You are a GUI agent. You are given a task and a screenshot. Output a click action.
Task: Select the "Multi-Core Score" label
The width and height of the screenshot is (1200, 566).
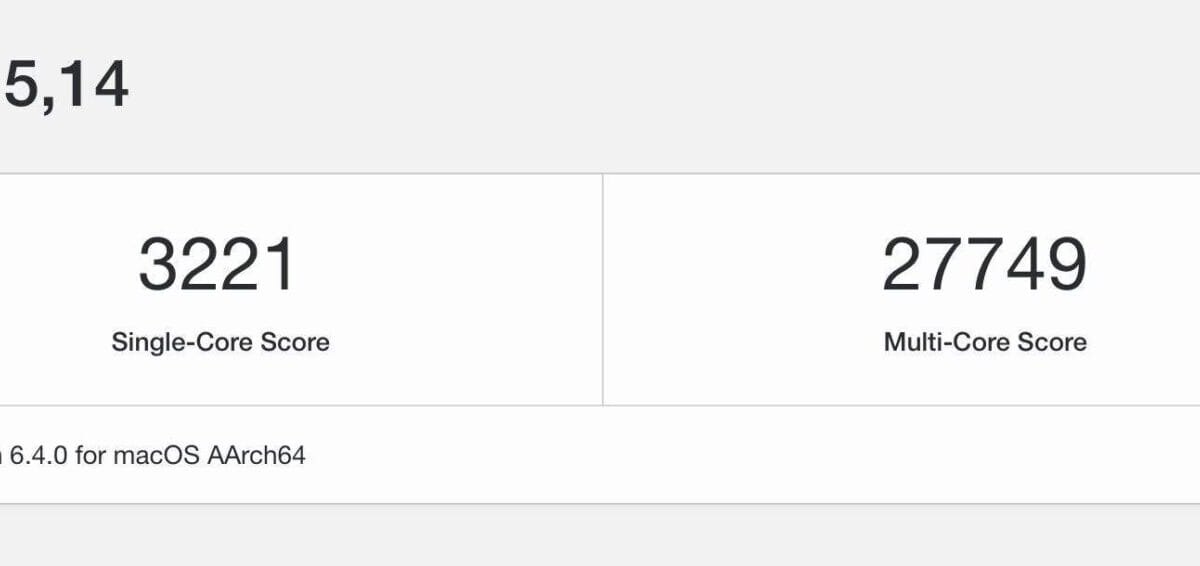(x=985, y=342)
